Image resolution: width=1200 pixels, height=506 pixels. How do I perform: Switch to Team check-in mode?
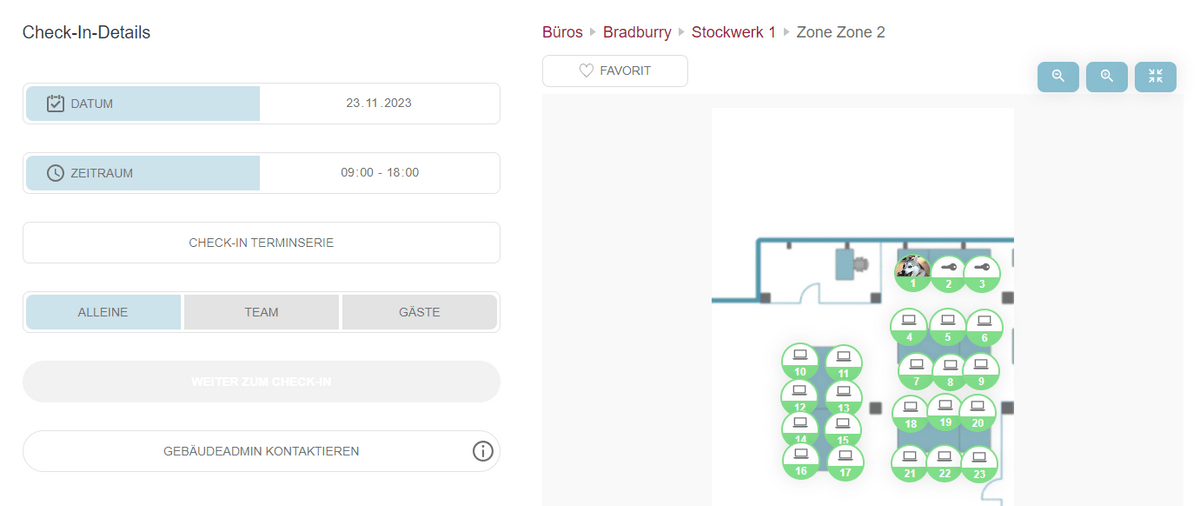261,312
